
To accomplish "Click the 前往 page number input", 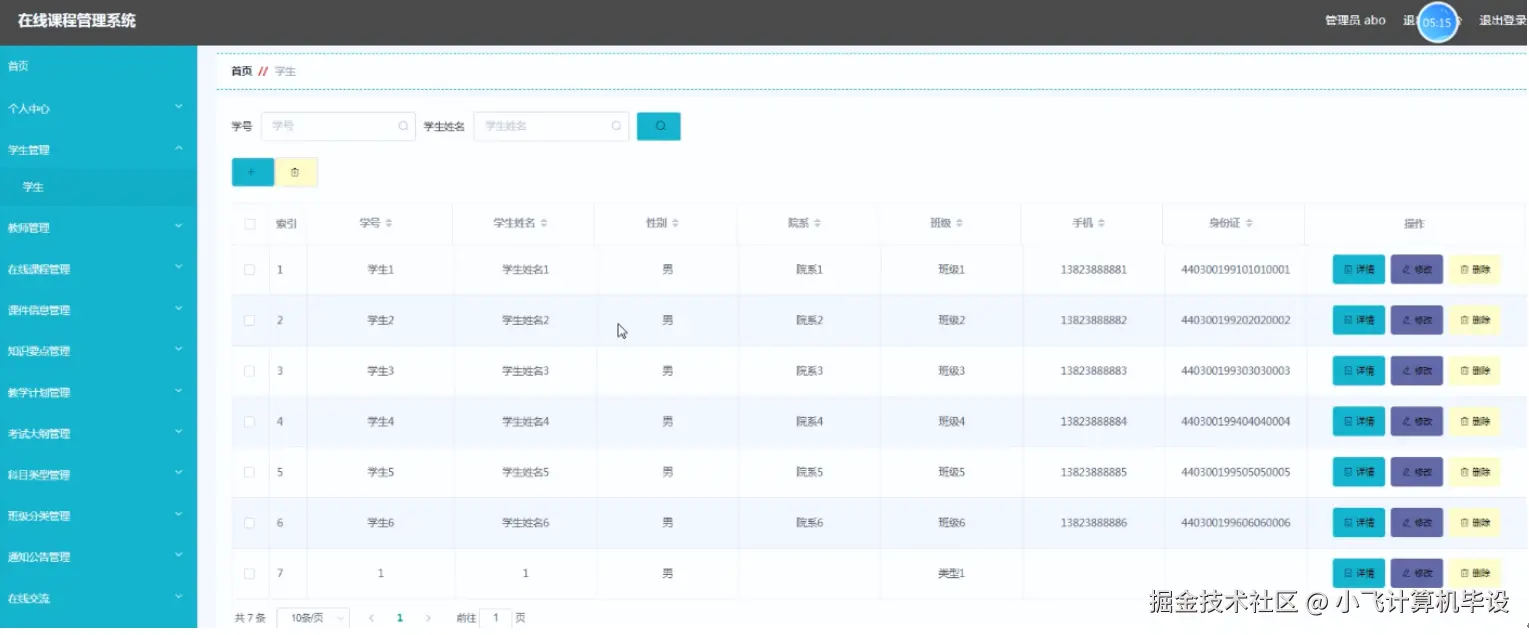I will pyautogui.click(x=496, y=618).
